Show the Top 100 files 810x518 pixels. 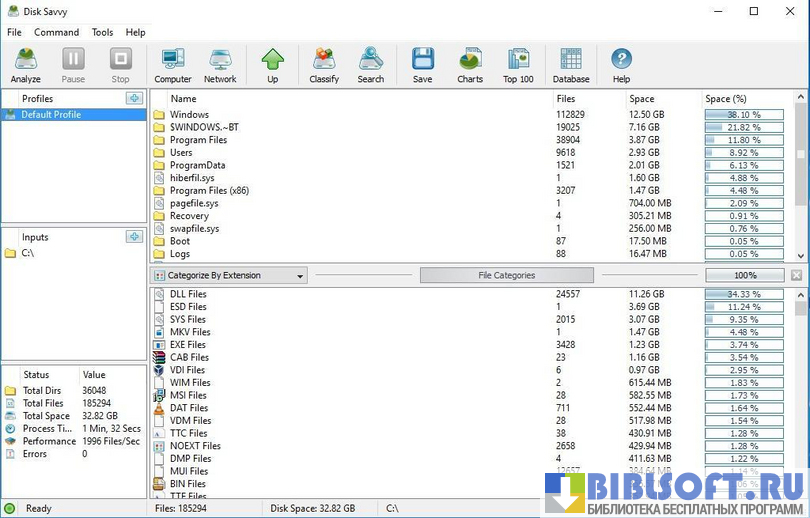coord(518,65)
